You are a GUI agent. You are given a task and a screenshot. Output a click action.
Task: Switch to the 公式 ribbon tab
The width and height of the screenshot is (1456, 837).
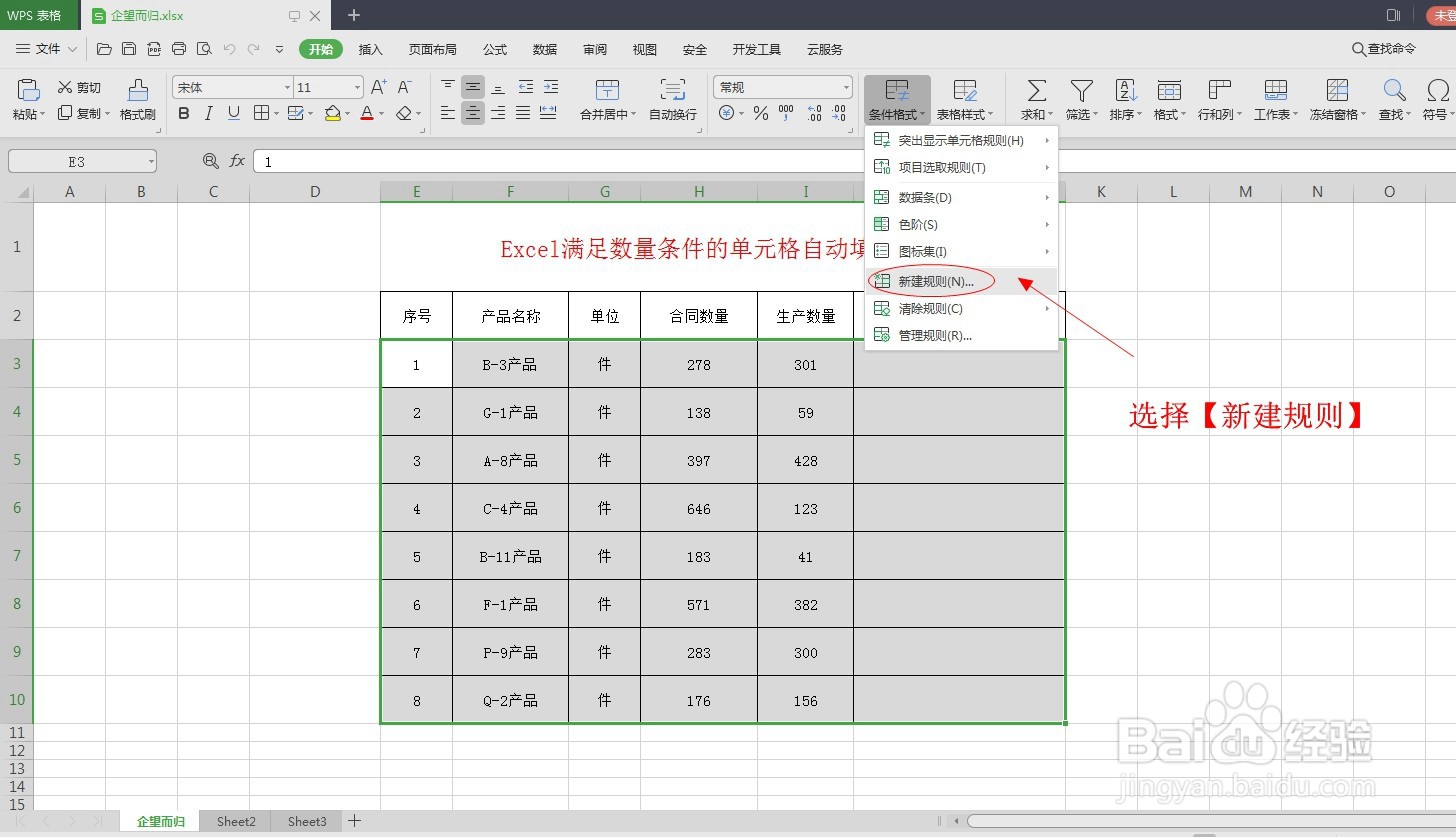point(495,49)
